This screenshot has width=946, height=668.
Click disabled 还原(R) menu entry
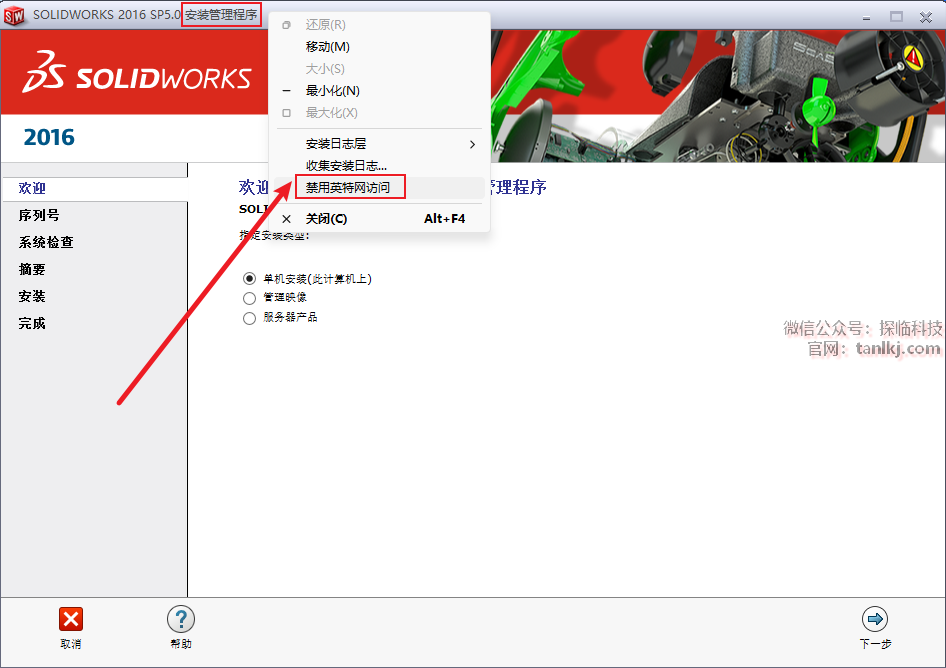click(x=379, y=25)
